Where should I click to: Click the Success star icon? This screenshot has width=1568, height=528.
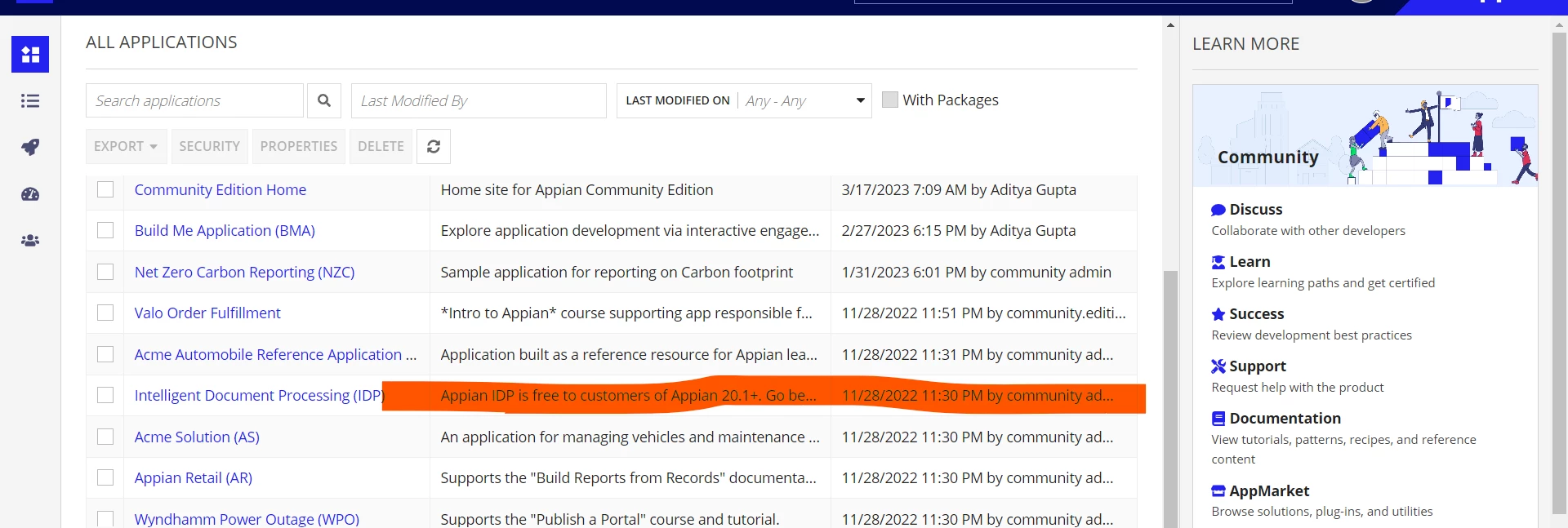coord(1218,314)
